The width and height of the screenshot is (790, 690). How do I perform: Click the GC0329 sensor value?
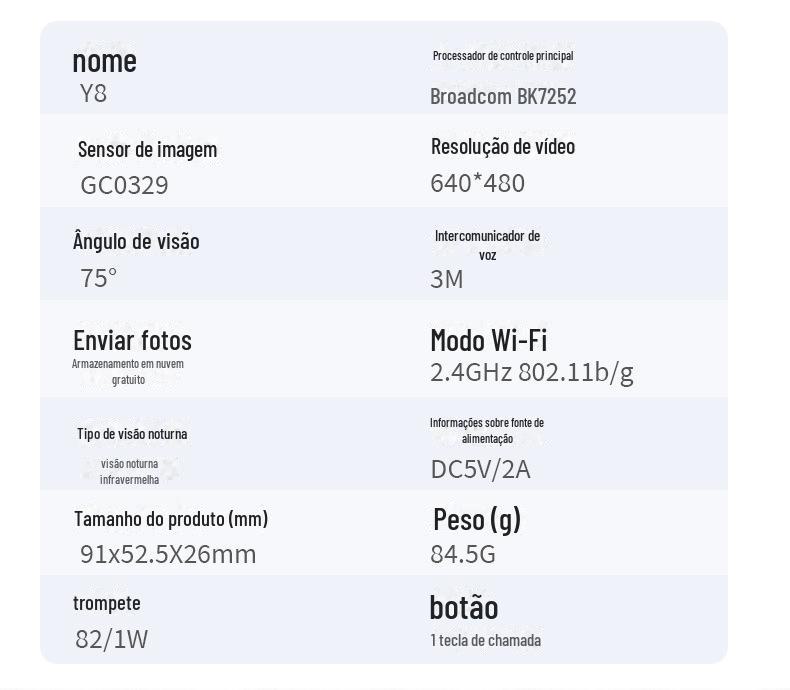point(124,185)
